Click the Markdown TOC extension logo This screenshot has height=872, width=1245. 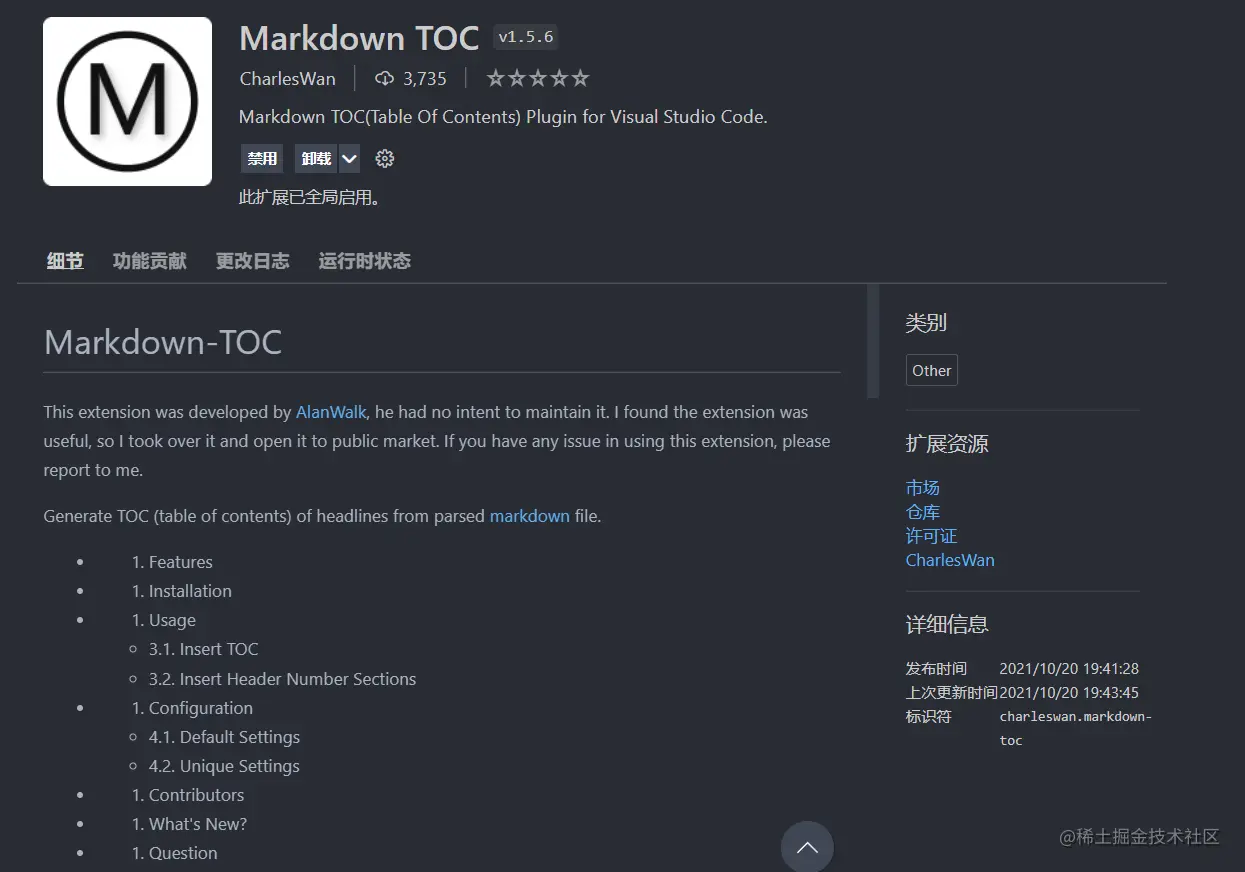[x=127, y=101]
